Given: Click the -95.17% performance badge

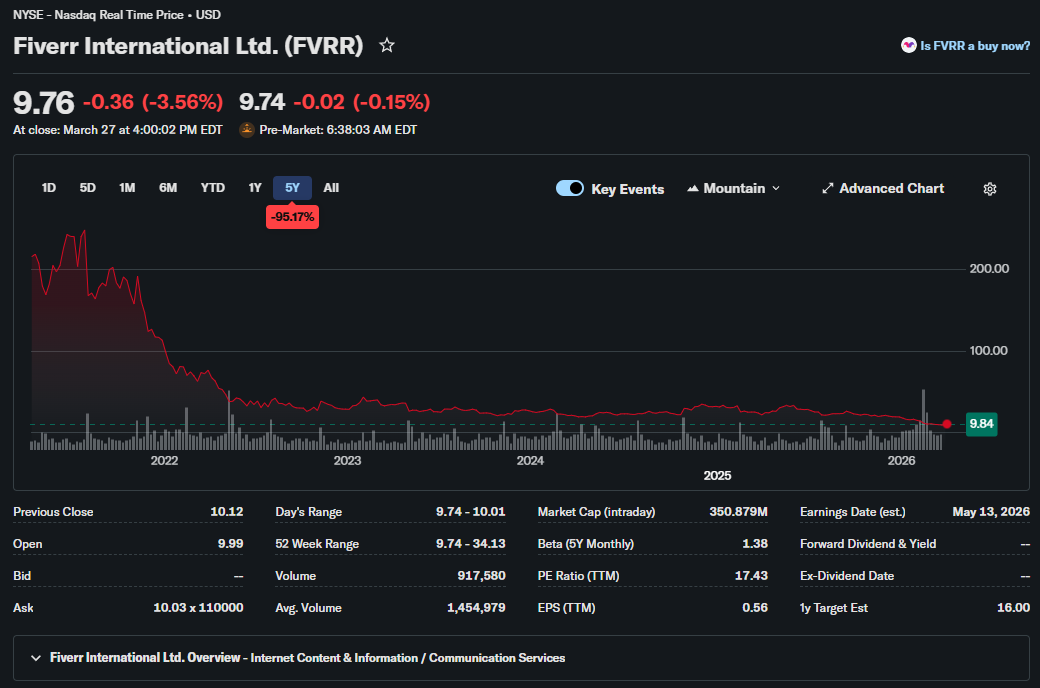Looking at the screenshot, I should 292,217.
